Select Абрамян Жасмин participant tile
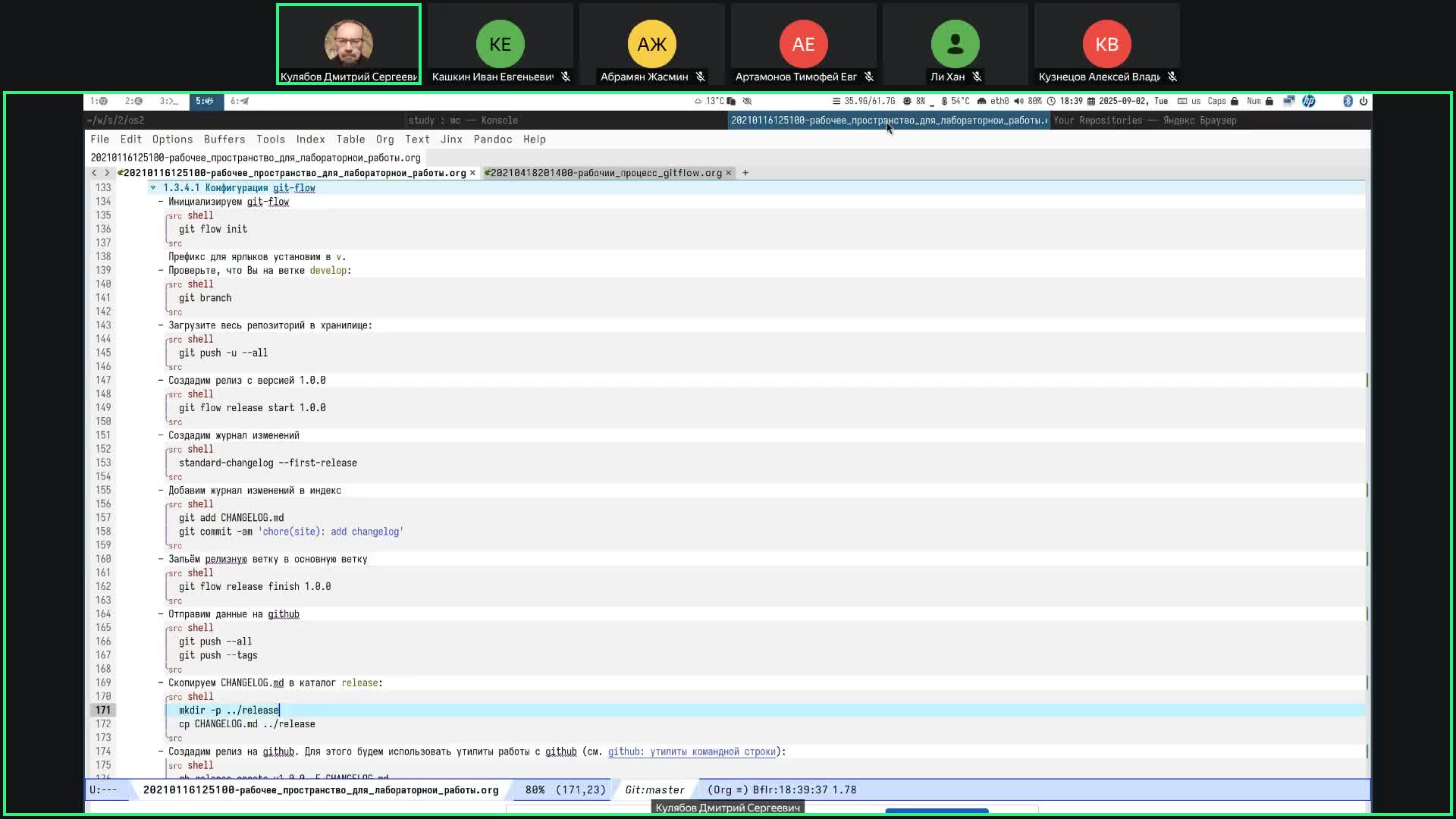The width and height of the screenshot is (1456, 819). [652, 44]
